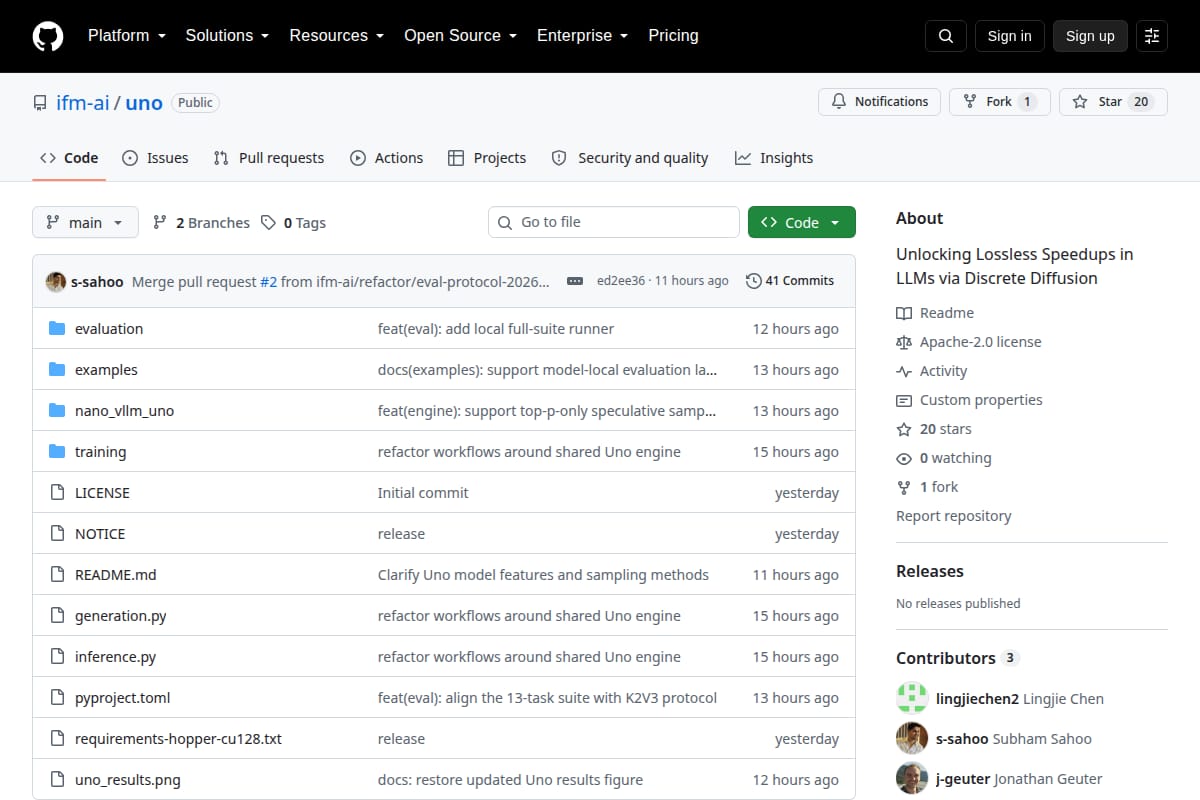Click Report repository link
1200x800 pixels.
[x=954, y=516]
